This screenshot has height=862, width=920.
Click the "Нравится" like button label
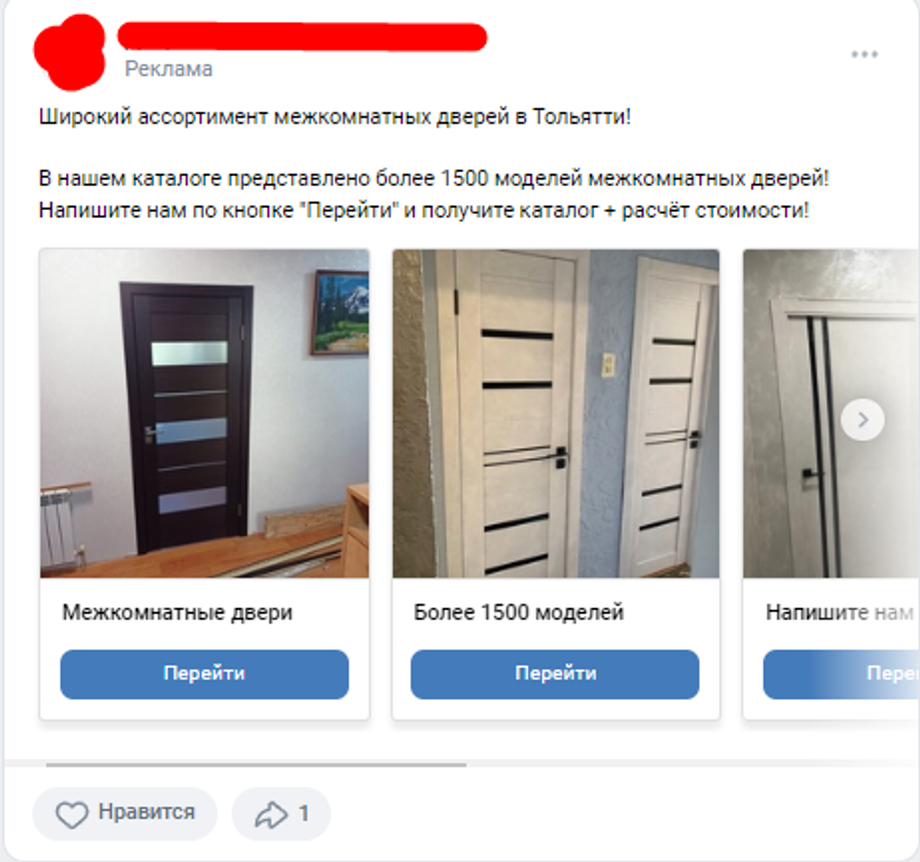pyautogui.click(x=146, y=812)
